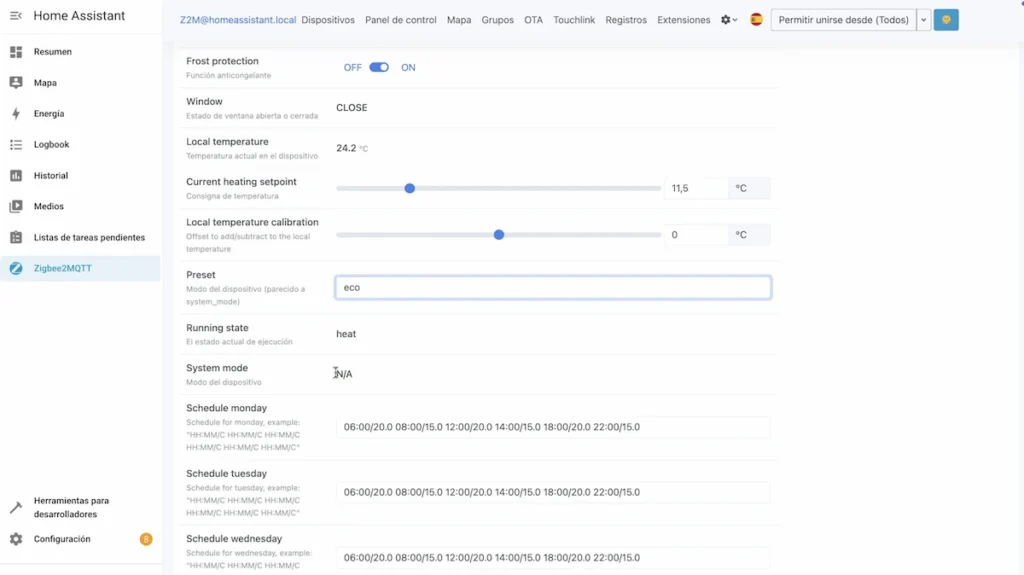Open the settings gear dropdown
The image size is (1024, 575).
point(729,20)
